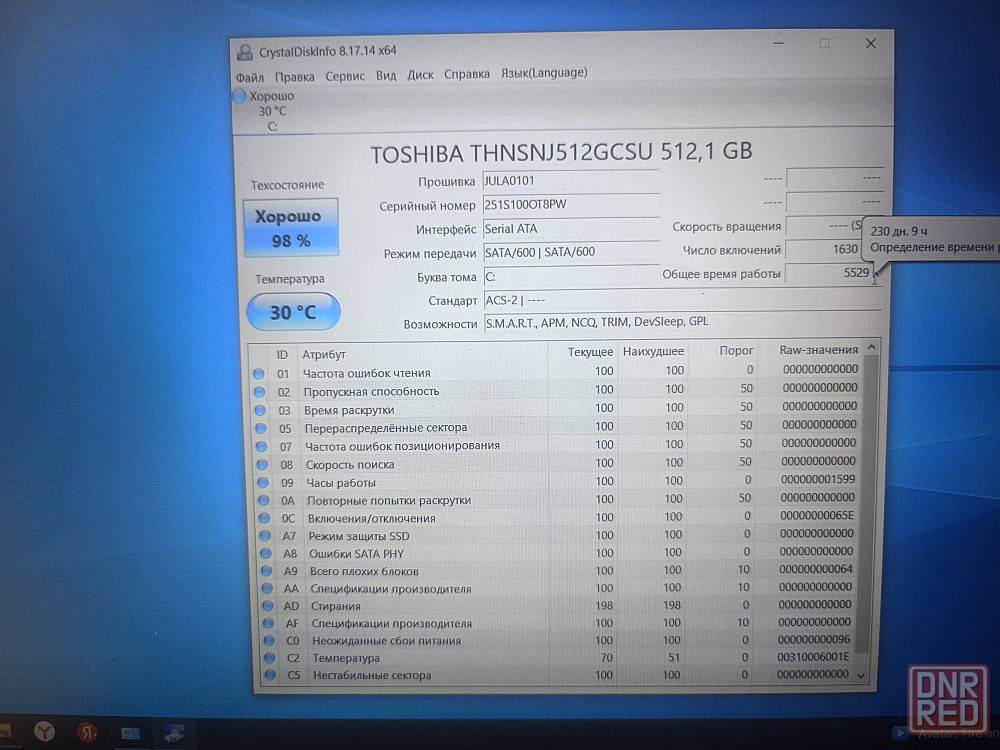Open the Диск menu
Image resolution: width=1000 pixels, height=750 pixels.
click(x=420, y=75)
